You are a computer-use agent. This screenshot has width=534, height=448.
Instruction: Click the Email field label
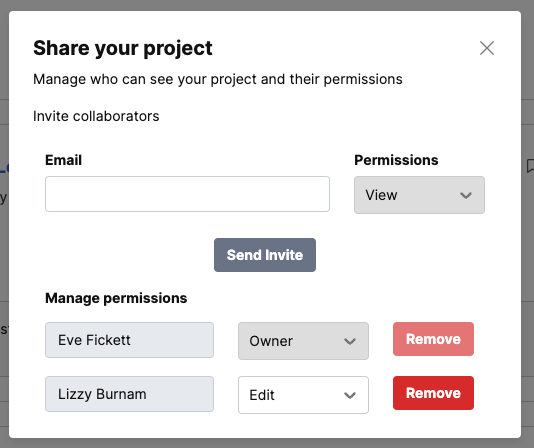[63, 160]
